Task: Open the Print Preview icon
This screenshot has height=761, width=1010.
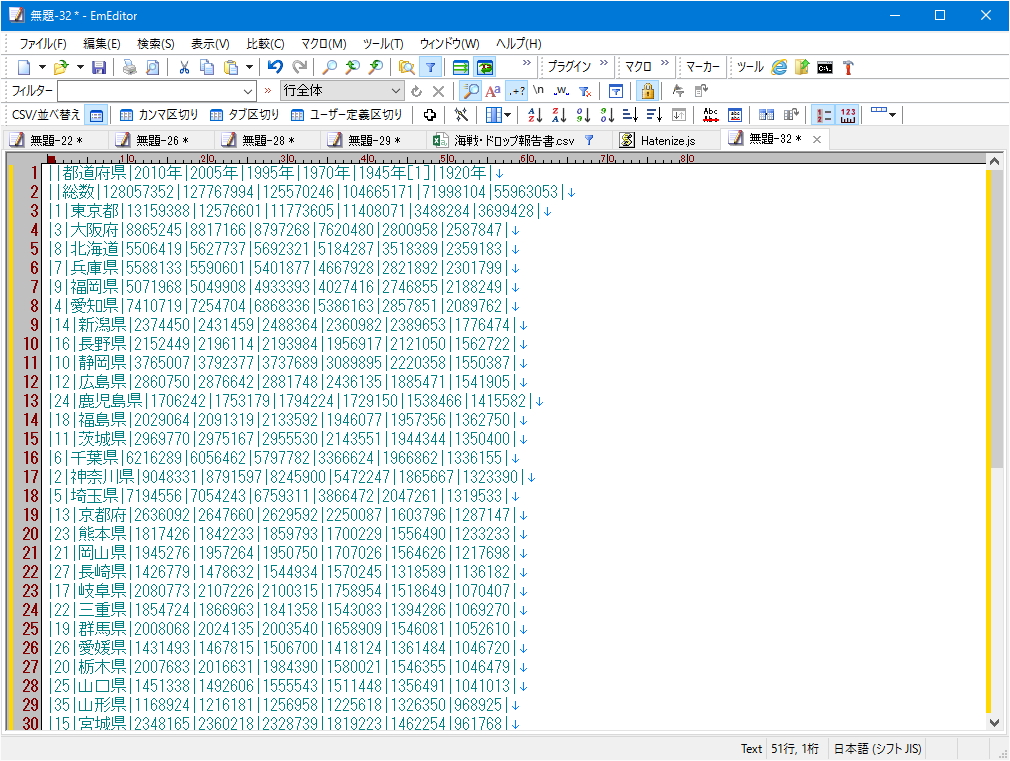Action: coord(153,67)
